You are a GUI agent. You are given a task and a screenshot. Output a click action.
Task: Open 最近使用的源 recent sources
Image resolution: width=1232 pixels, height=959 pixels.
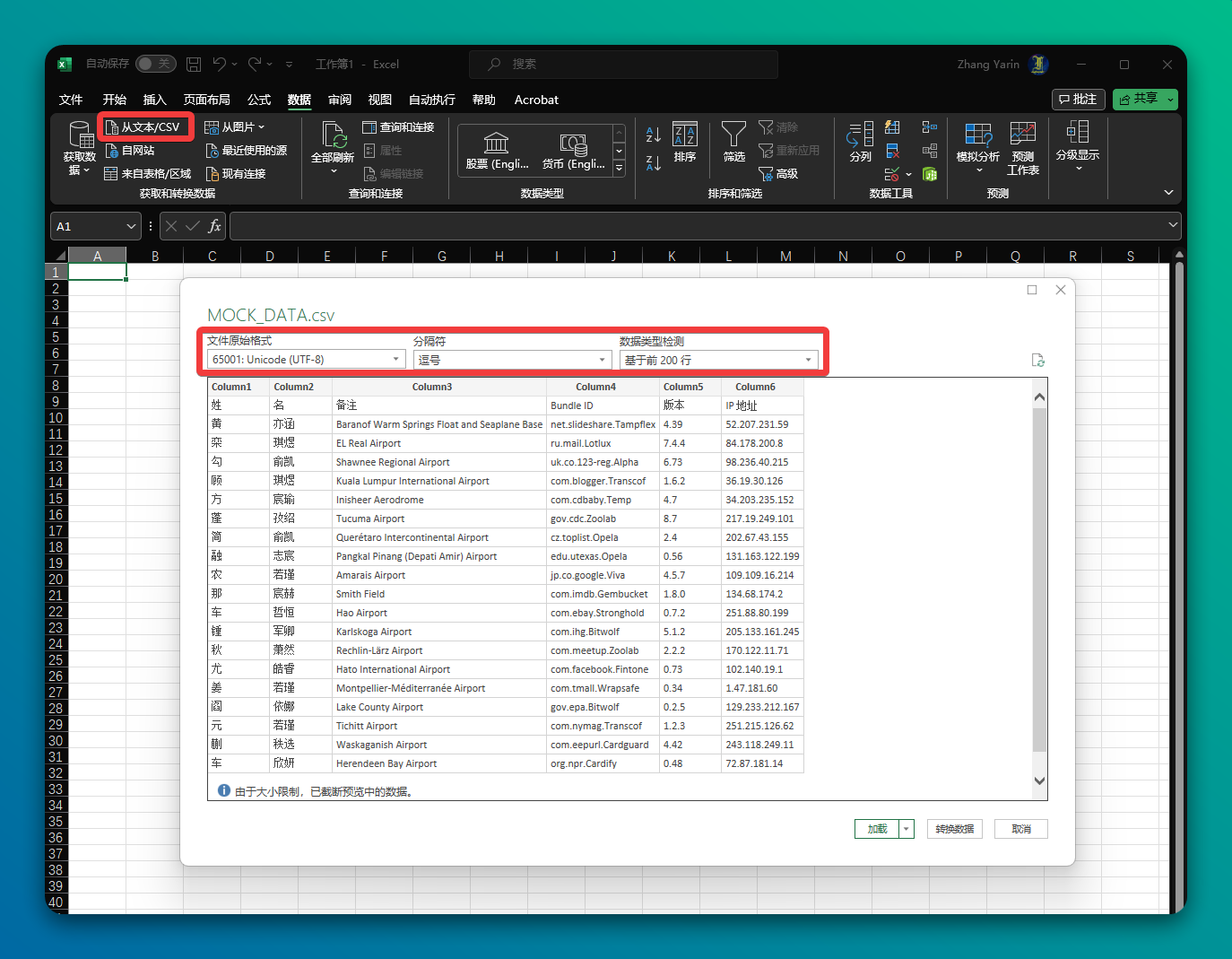tap(247, 151)
